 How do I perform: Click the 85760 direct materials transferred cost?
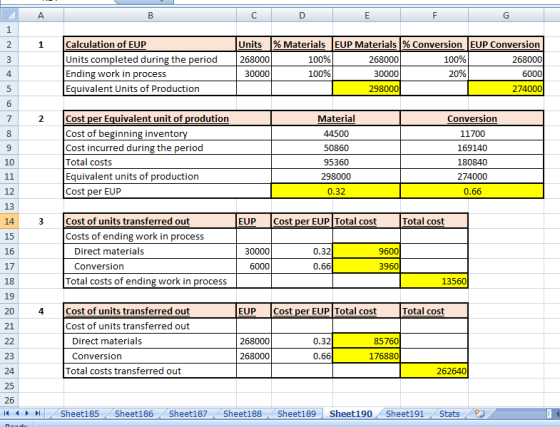(366, 341)
